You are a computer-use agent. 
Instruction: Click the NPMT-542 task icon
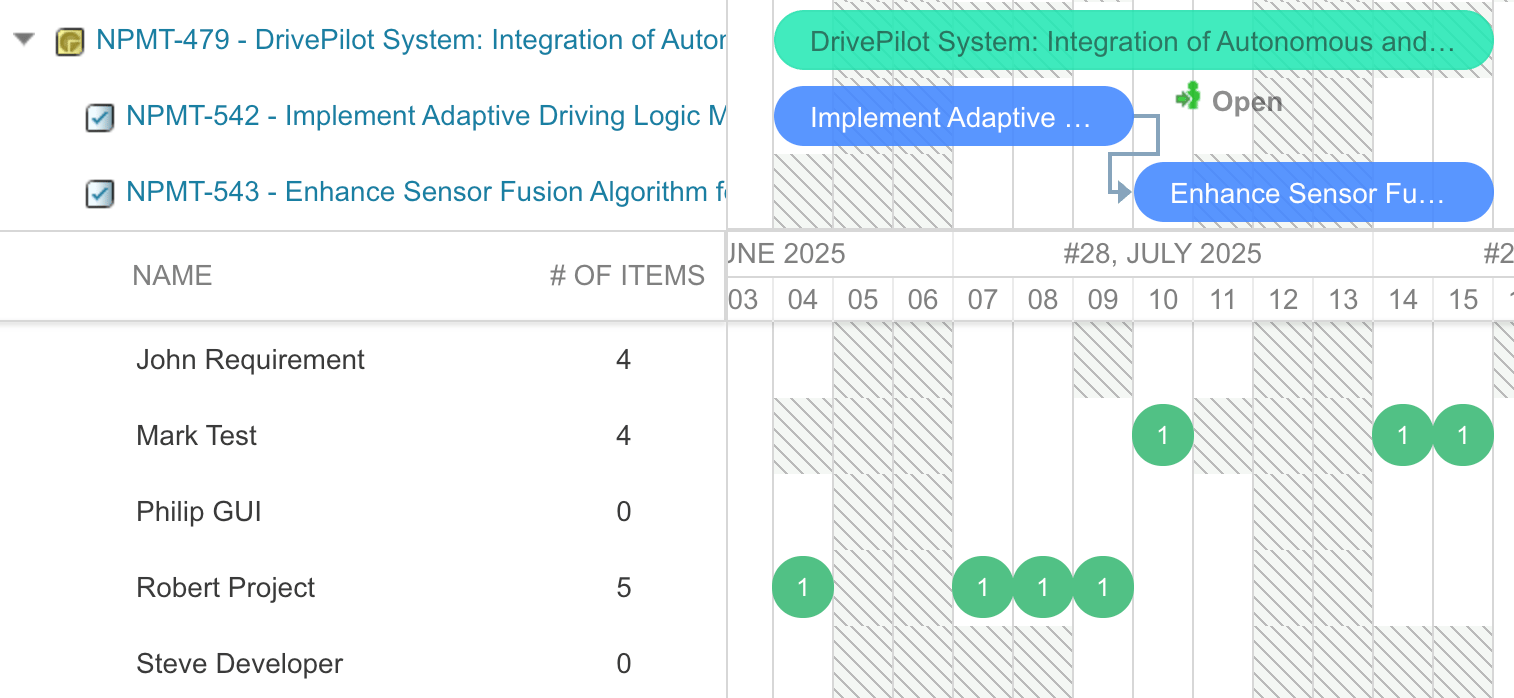99,118
